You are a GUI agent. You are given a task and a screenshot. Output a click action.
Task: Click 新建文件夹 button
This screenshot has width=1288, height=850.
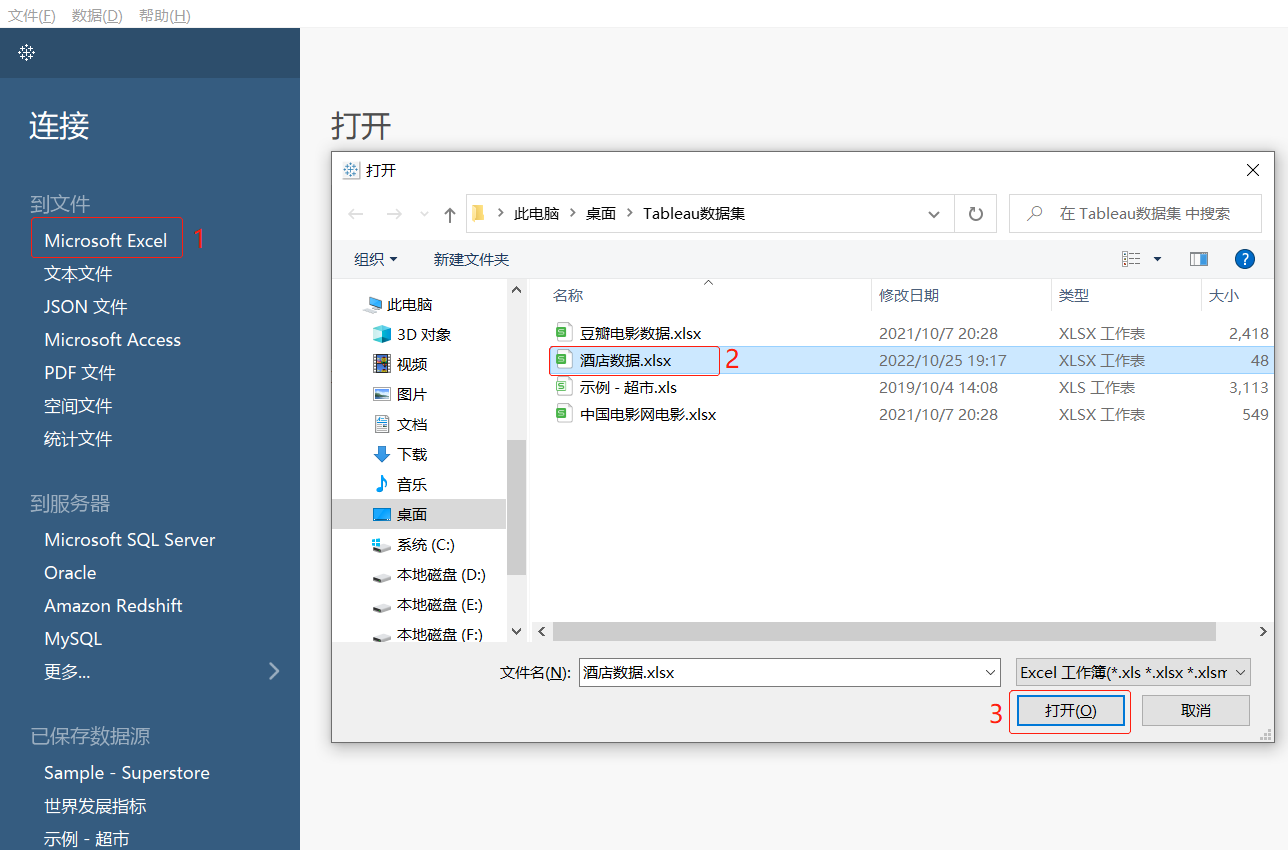[x=471, y=259]
